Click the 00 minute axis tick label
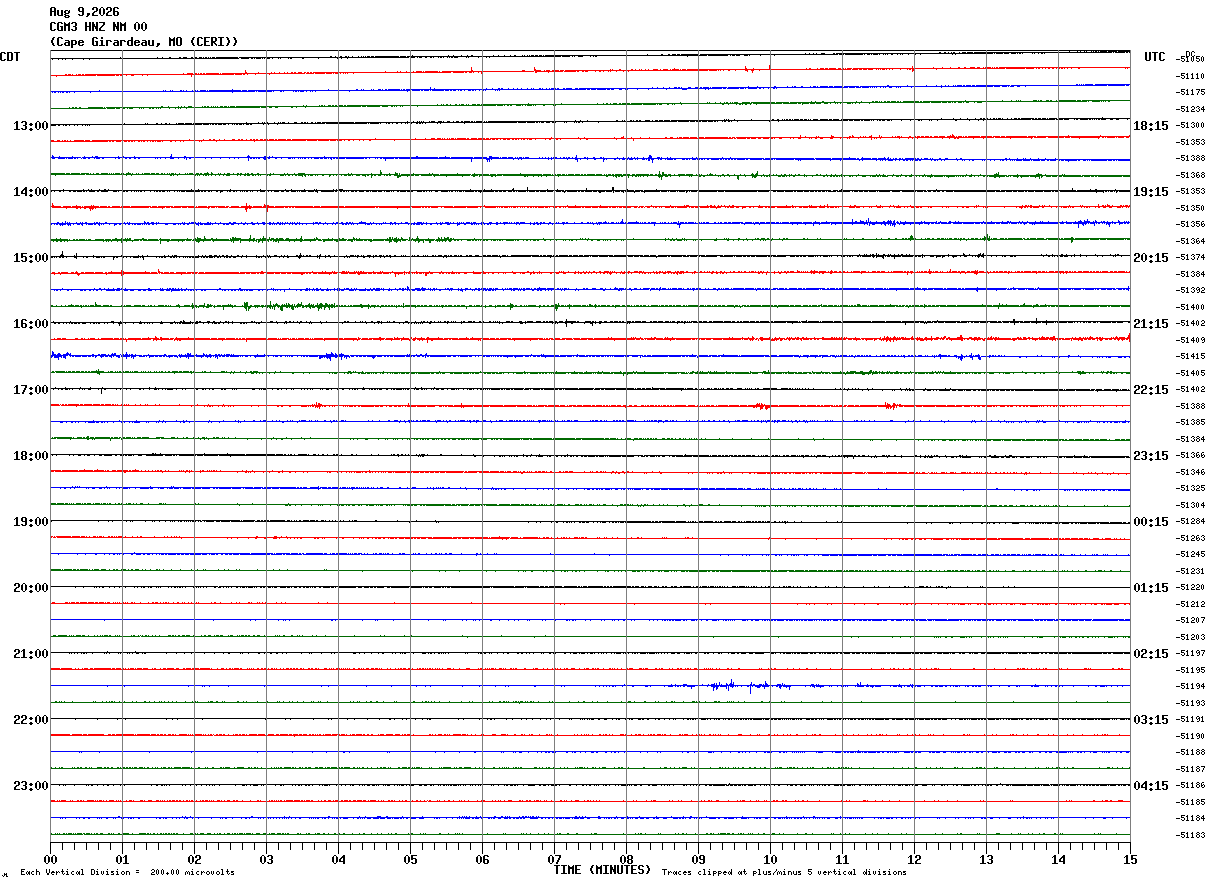Viewport: 1210px width, 886px height. click(51, 859)
